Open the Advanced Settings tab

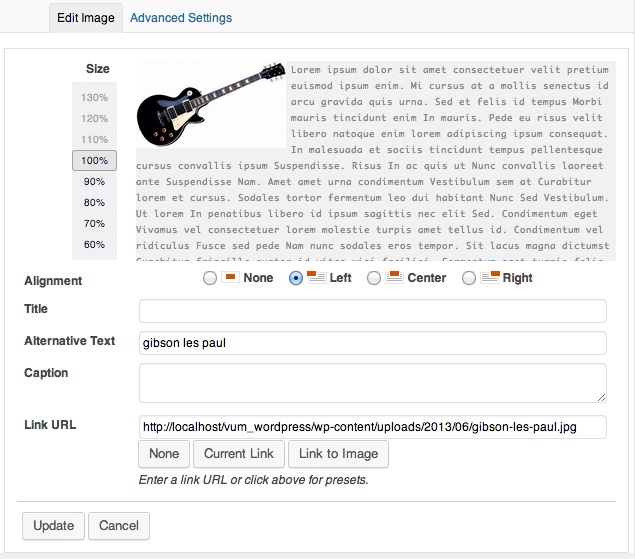181,18
